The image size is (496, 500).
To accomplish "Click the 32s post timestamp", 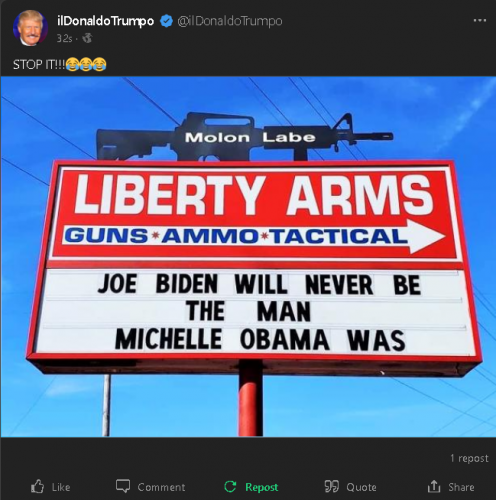I will 64,39.
